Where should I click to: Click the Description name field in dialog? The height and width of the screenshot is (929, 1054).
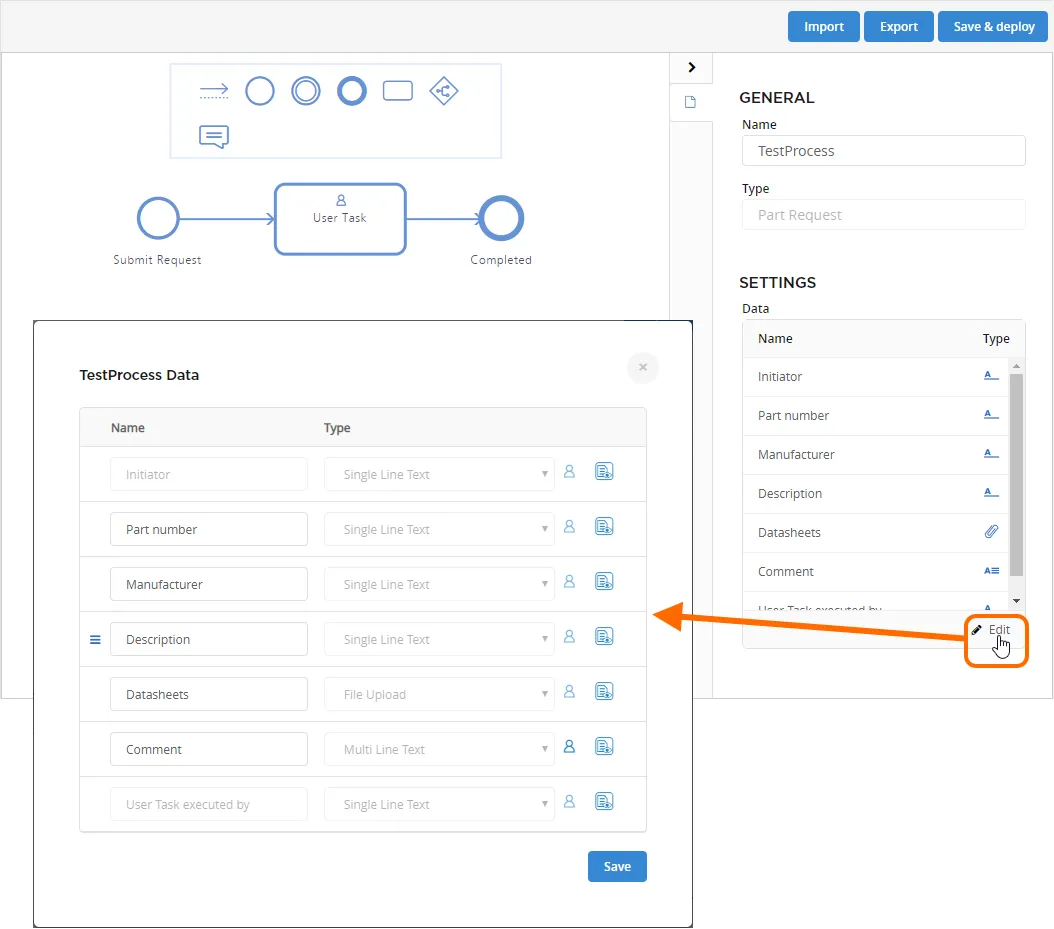pyautogui.click(x=209, y=639)
